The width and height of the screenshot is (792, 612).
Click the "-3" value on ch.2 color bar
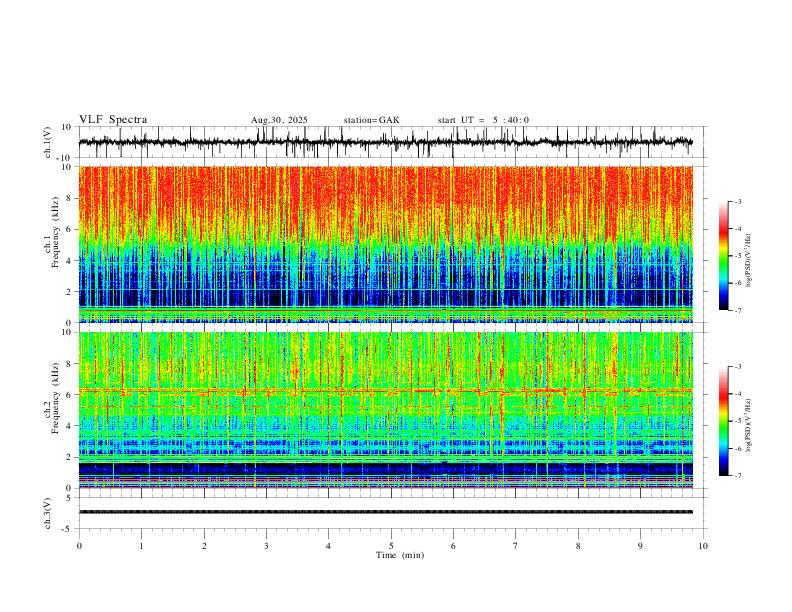coord(738,367)
